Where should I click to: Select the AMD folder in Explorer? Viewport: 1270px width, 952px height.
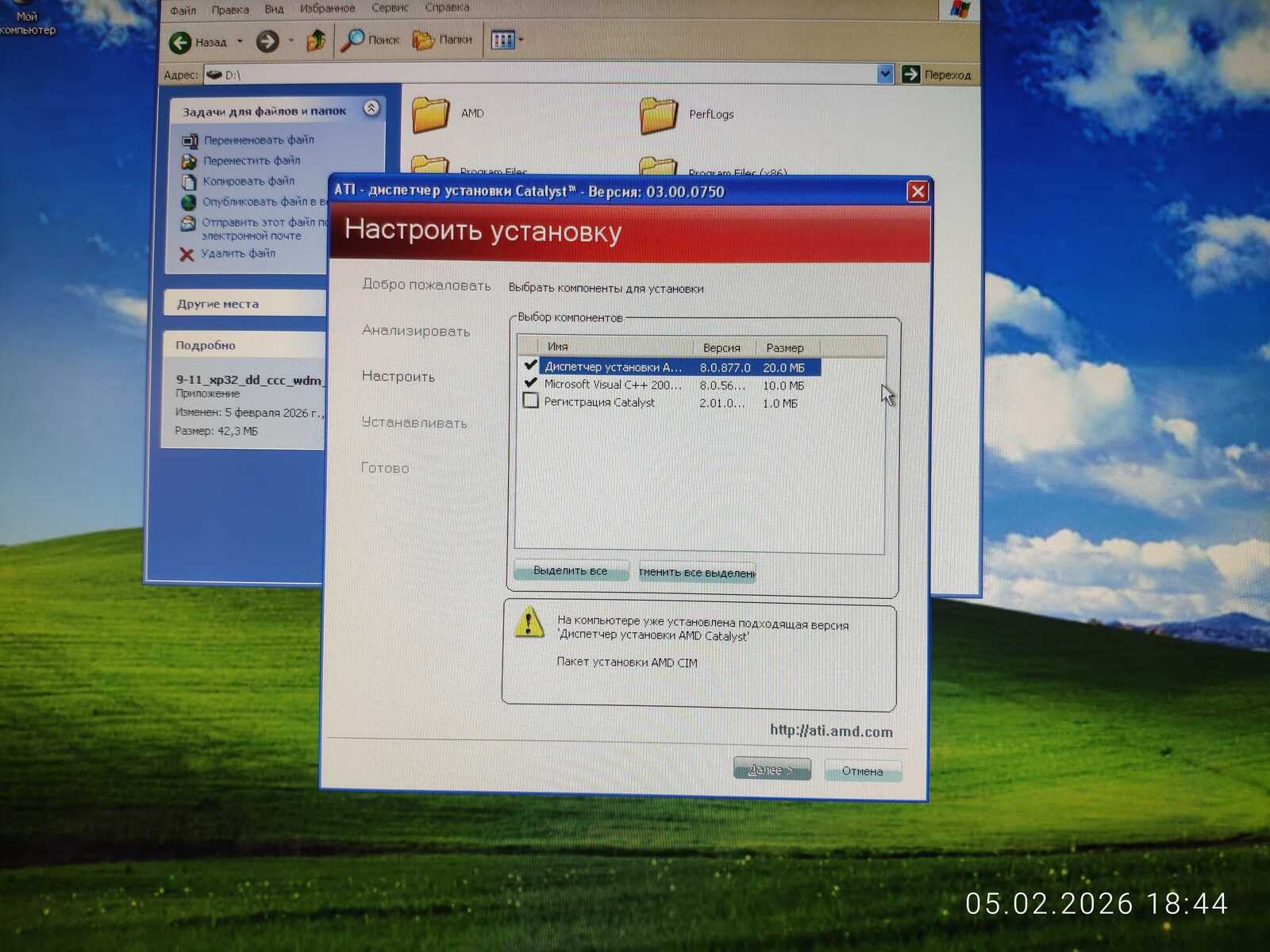click(x=448, y=114)
